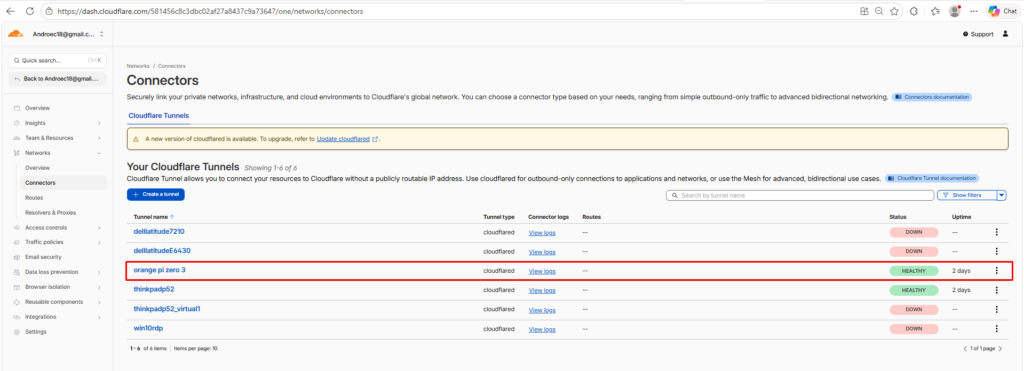Viewport: 1024px width, 371px height.
Task: Click the browser refresh icon
Action: (x=30, y=11)
